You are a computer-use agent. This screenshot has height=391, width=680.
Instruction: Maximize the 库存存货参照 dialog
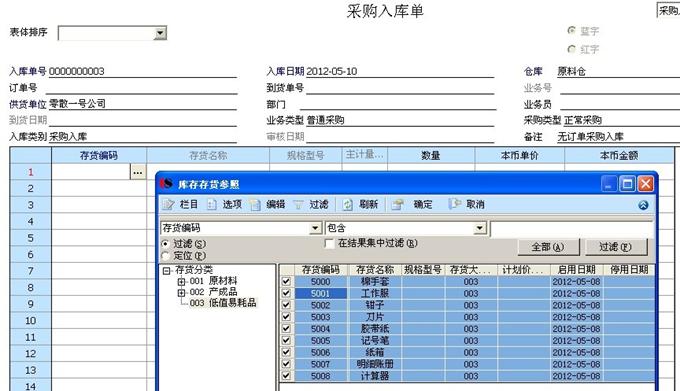click(628, 184)
